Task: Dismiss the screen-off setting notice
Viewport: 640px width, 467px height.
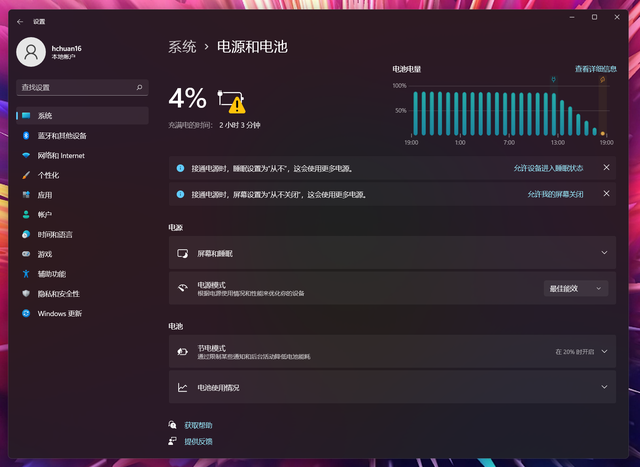Action: click(607, 193)
